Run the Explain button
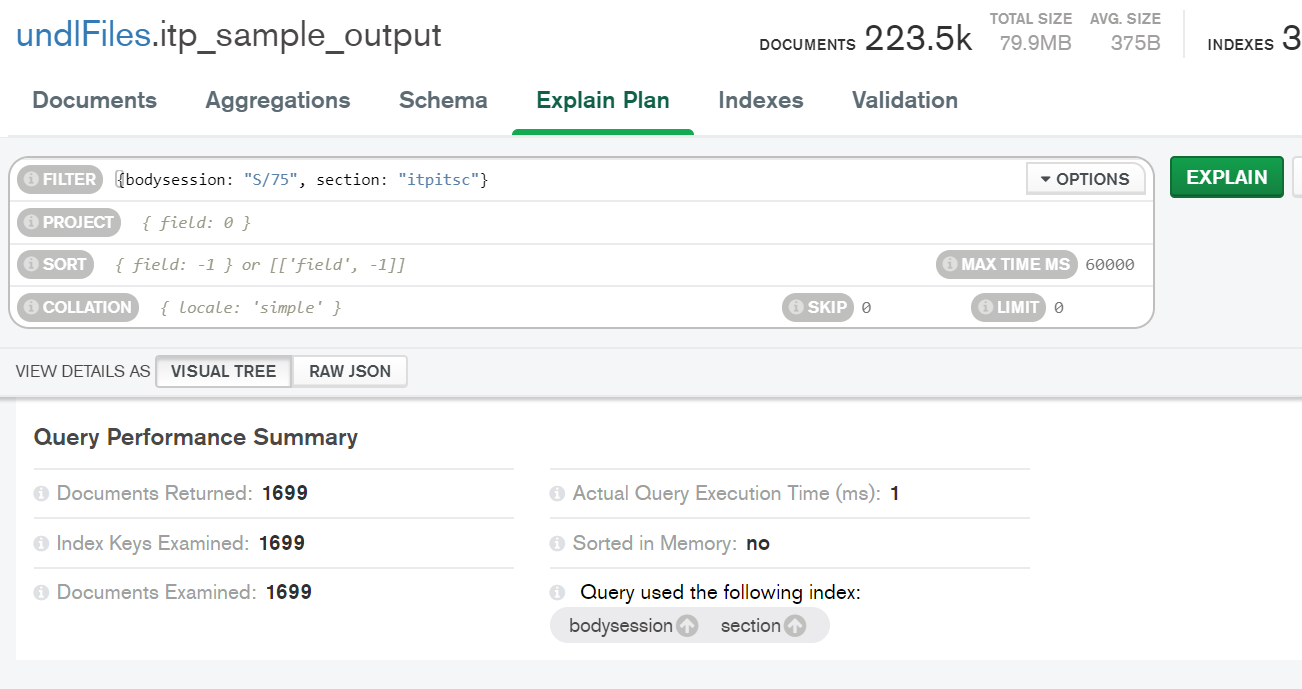This screenshot has width=1302, height=689. (x=1226, y=177)
